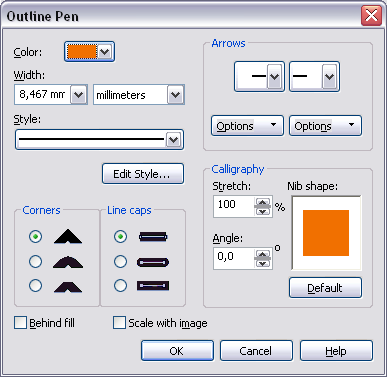Select the bevel corner icon
387x377 pixels.
[68, 287]
